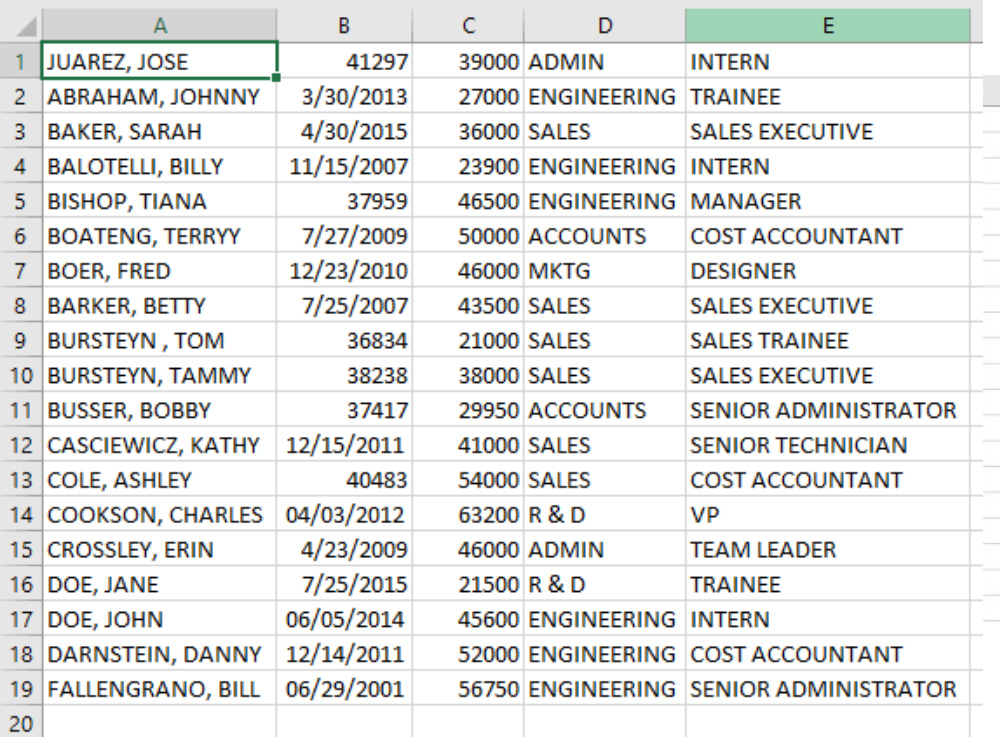Select column D header
Viewport: 1000px width, 750px height.
click(605, 26)
